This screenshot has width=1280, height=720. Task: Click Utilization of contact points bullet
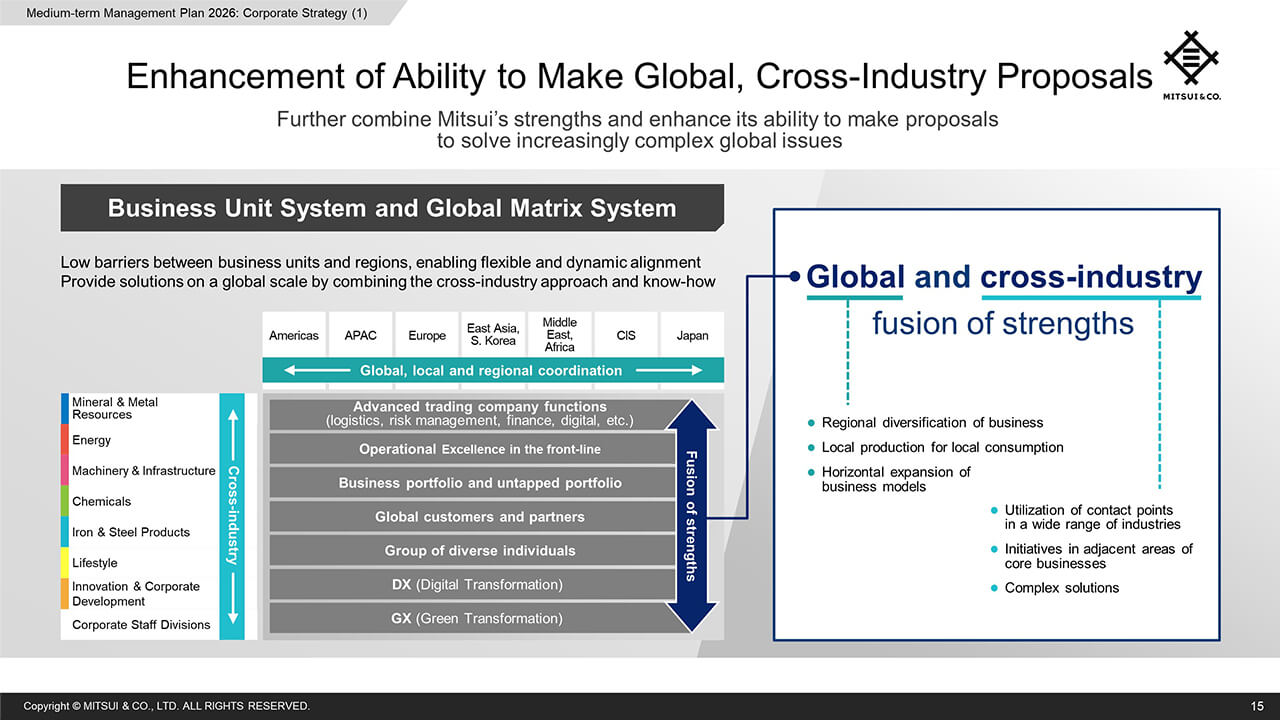pyautogui.click(x=1092, y=517)
